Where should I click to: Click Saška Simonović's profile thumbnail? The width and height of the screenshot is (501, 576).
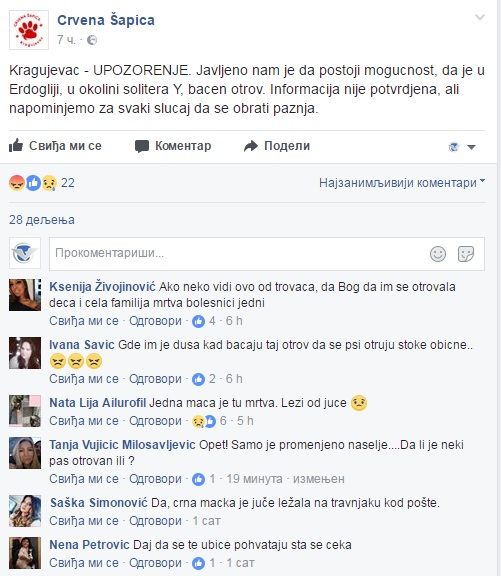click(25, 511)
